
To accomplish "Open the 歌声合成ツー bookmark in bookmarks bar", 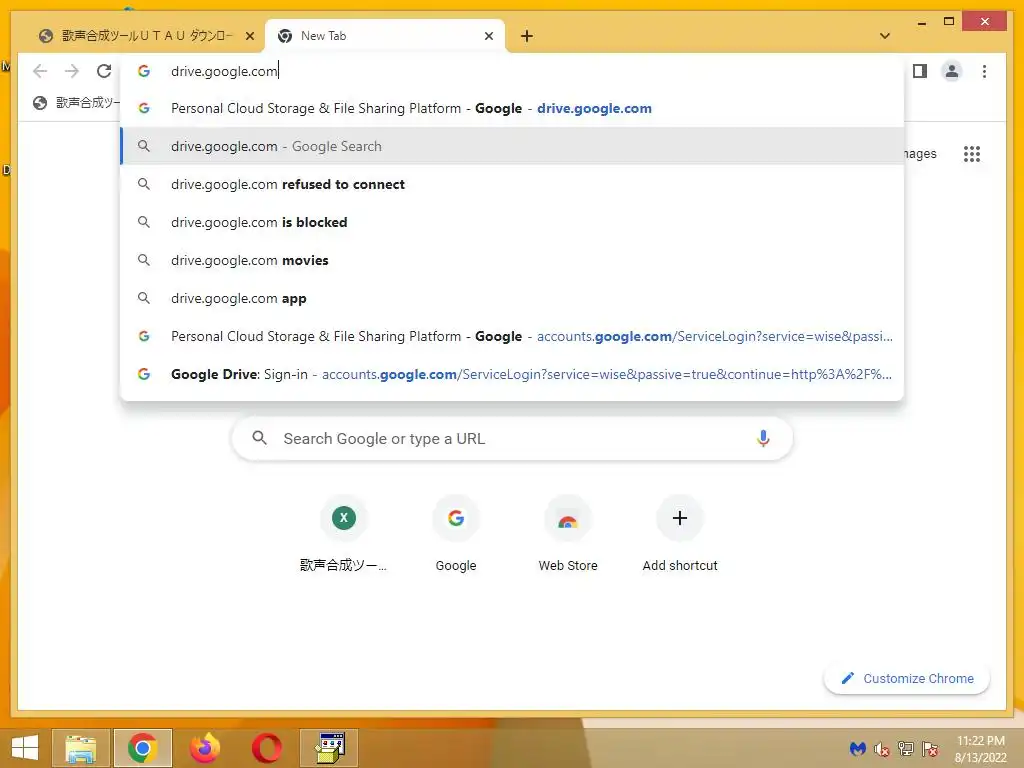I will coord(76,103).
